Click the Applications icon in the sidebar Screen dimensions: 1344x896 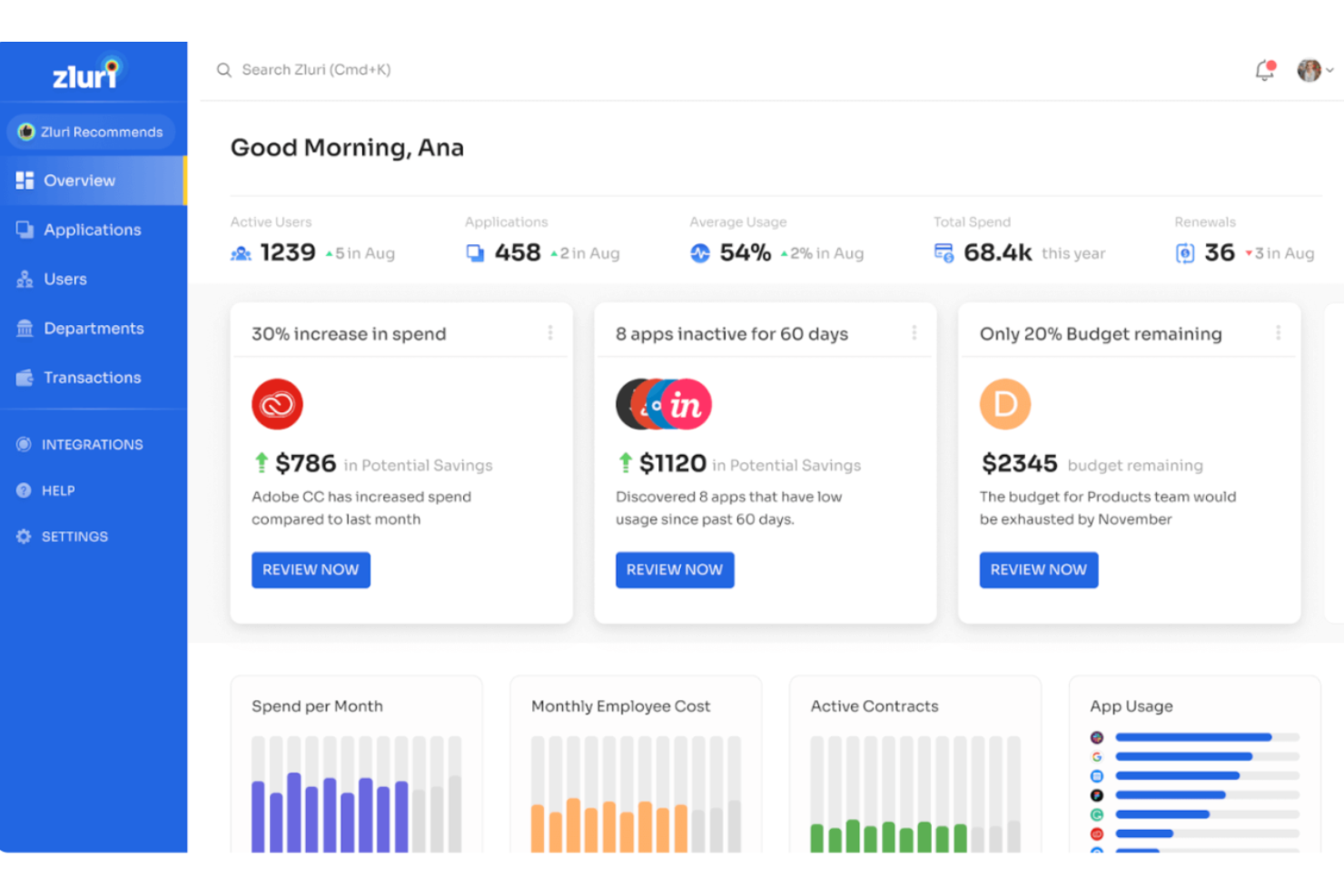[x=25, y=230]
